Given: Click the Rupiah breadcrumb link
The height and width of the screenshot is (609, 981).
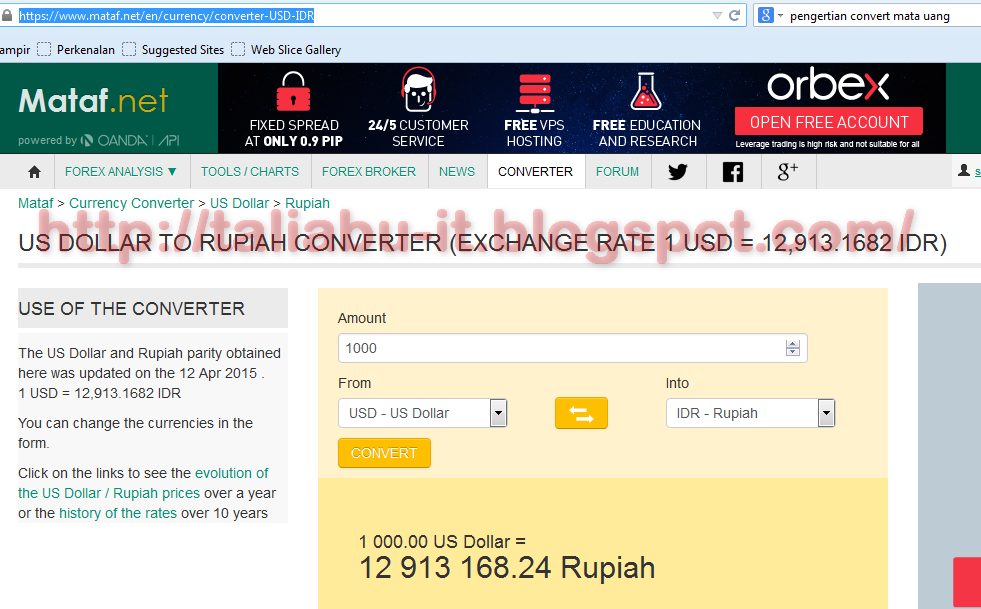Looking at the screenshot, I should pyautogui.click(x=307, y=203).
